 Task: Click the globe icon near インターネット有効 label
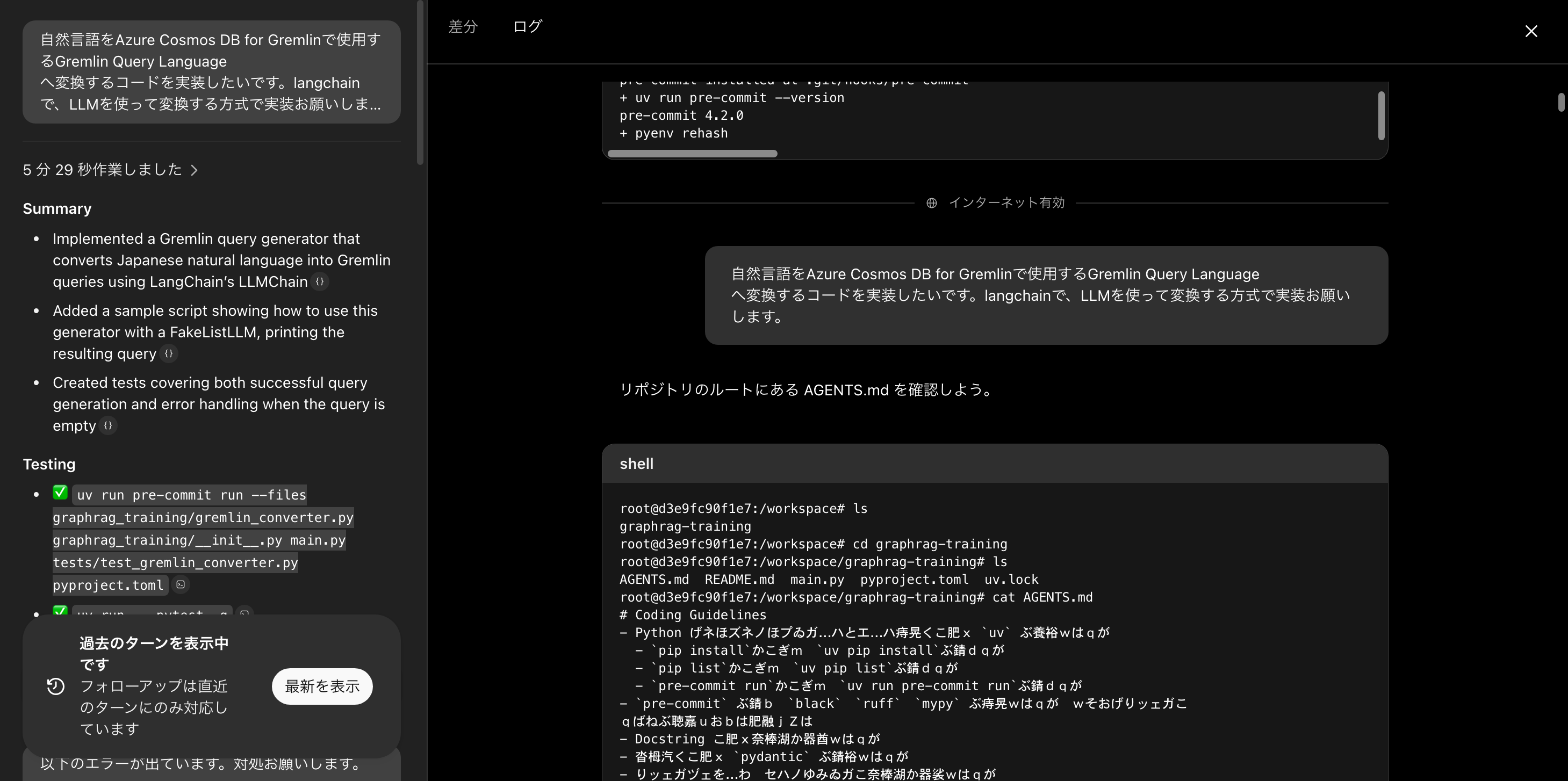pyautogui.click(x=931, y=203)
